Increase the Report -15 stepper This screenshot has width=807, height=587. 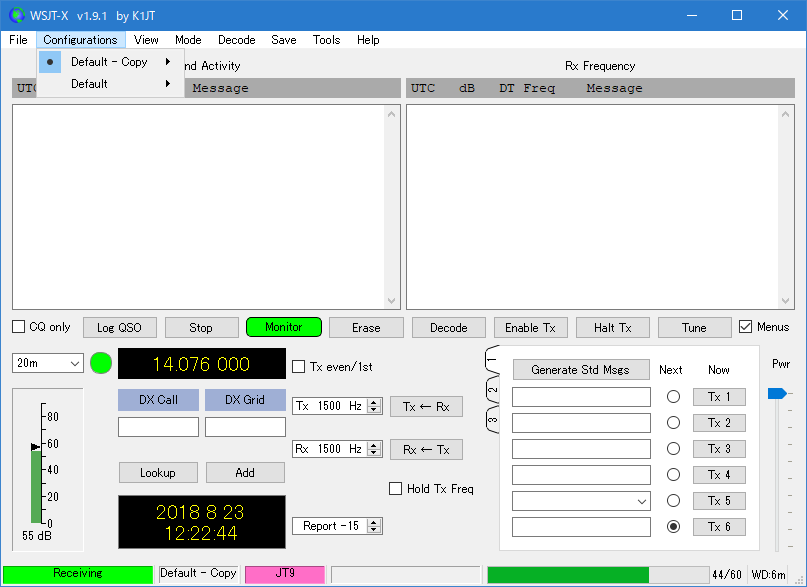click(374, 522)
